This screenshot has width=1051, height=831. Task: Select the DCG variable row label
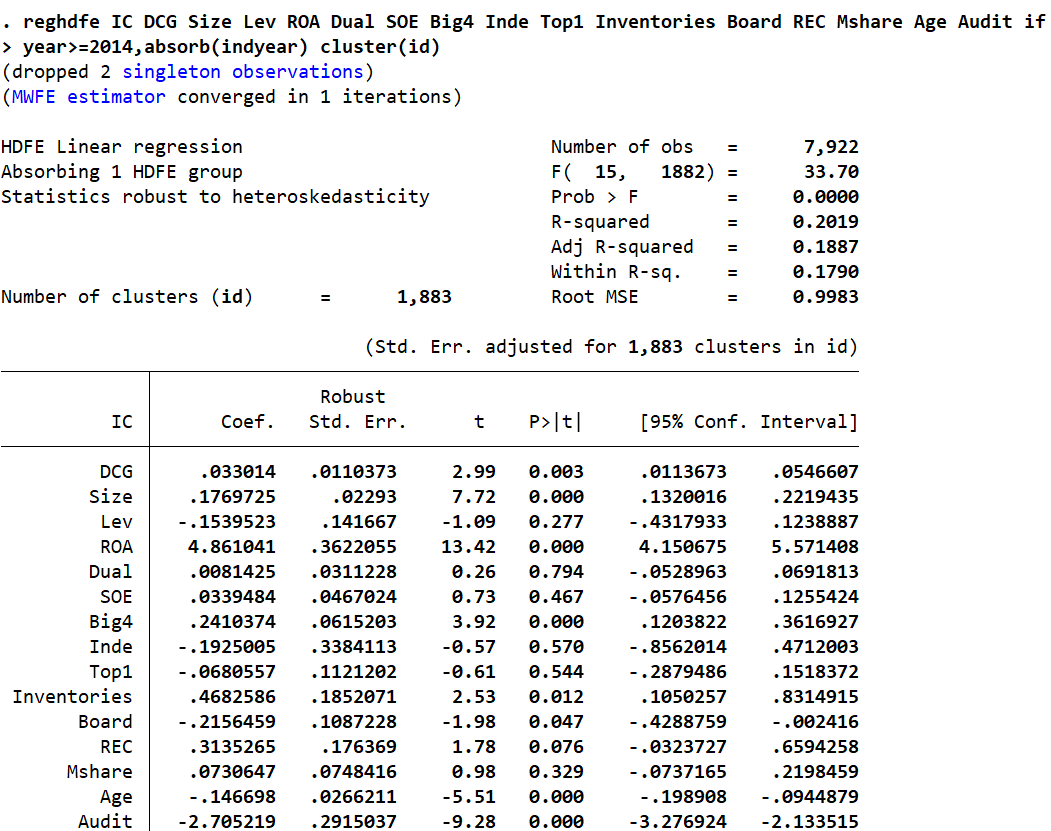coord(115,472)
